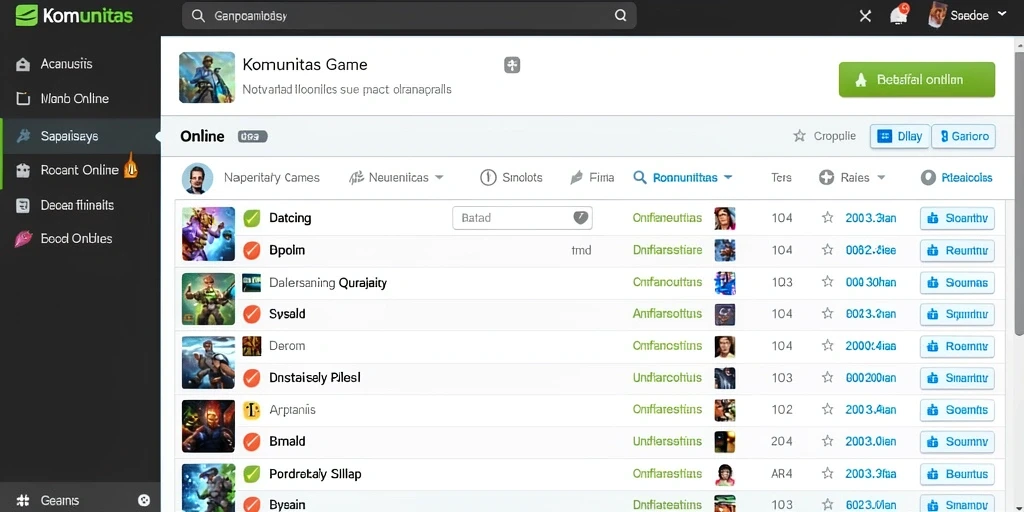Viewport: 1024px width, 512px height.
Task: Click the notification bell icon
Action: coord(899,14)
